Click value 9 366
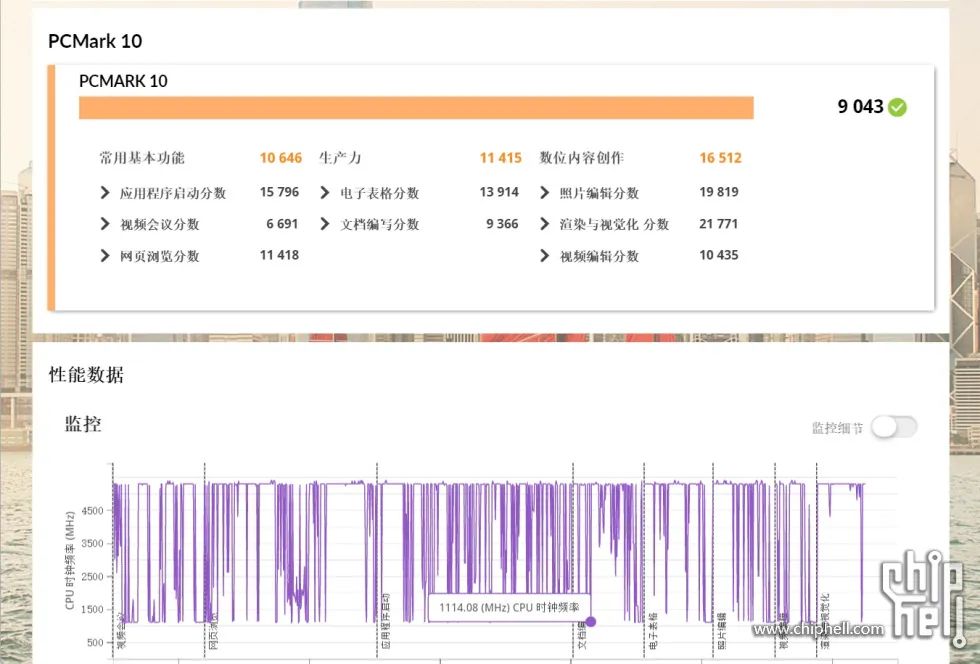This screenshot has height=664, width=980. 502,224
